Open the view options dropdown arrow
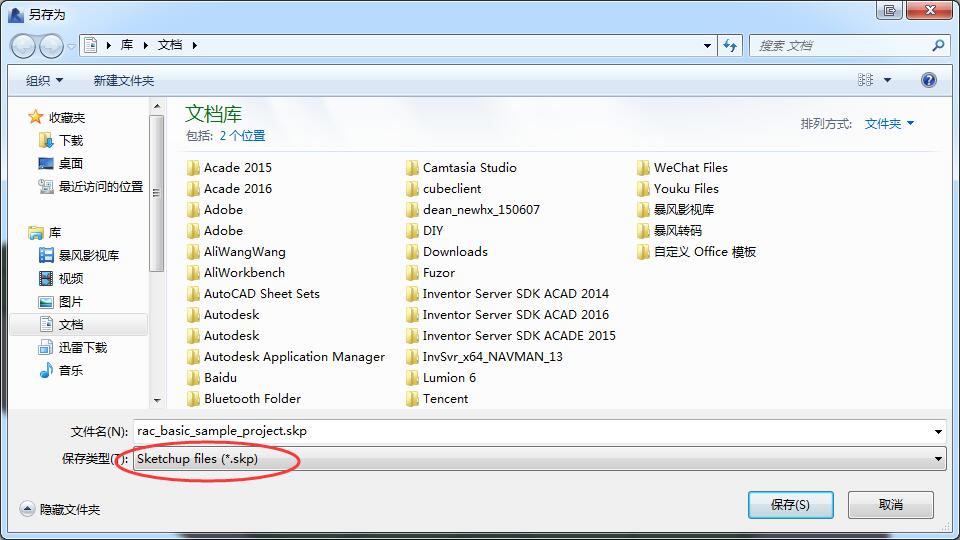Screen dimensions: 960x540 888,80
